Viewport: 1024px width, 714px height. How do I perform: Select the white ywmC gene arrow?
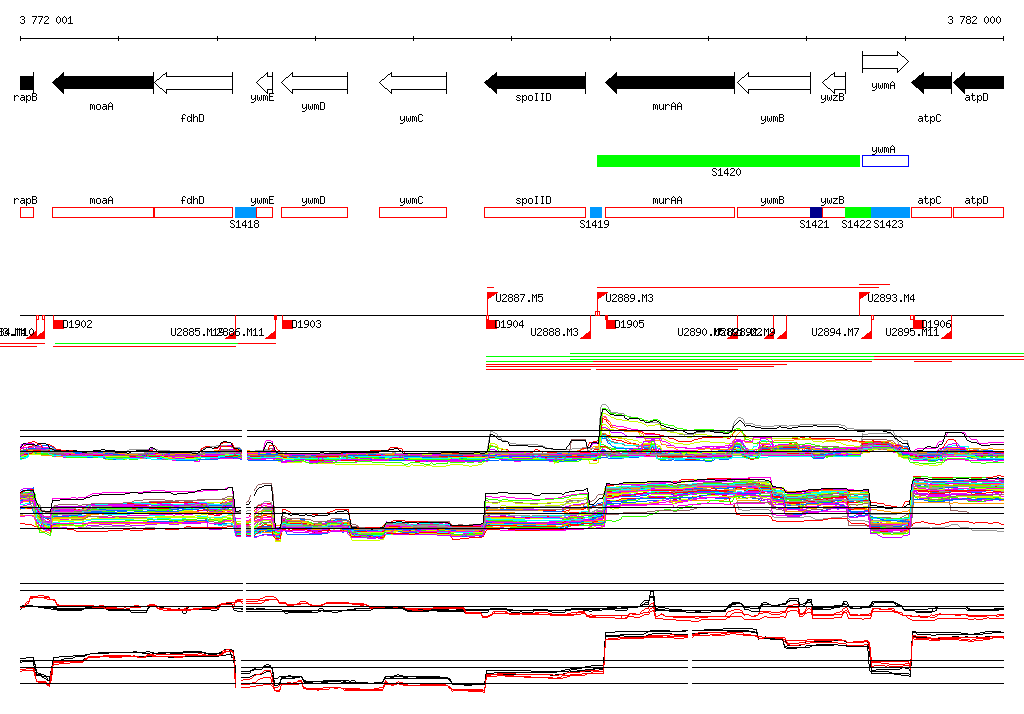[x=413, y=83]
